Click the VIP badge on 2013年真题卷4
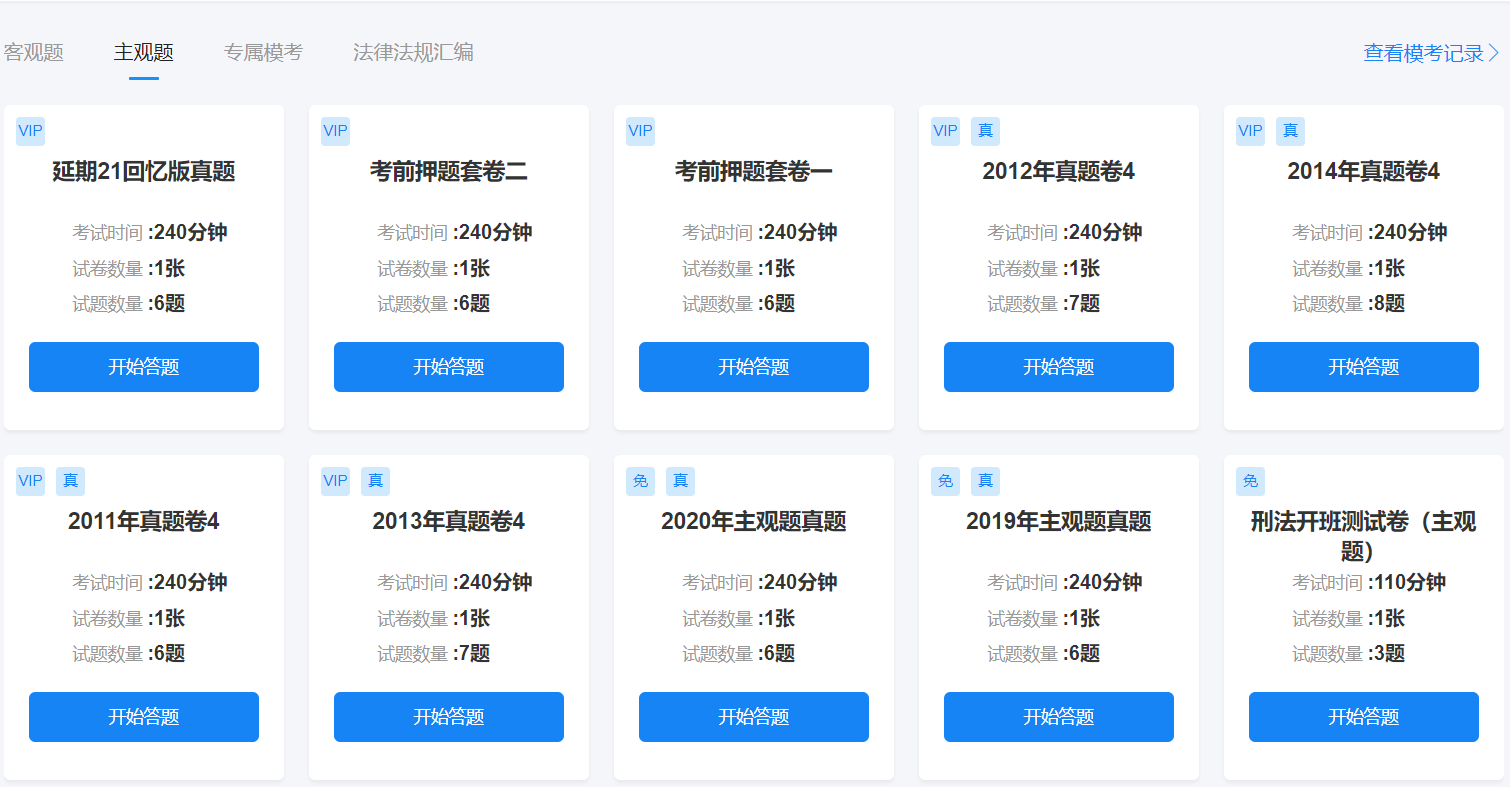This screenshot has width=1510, height=787. (x=335, y=481)
